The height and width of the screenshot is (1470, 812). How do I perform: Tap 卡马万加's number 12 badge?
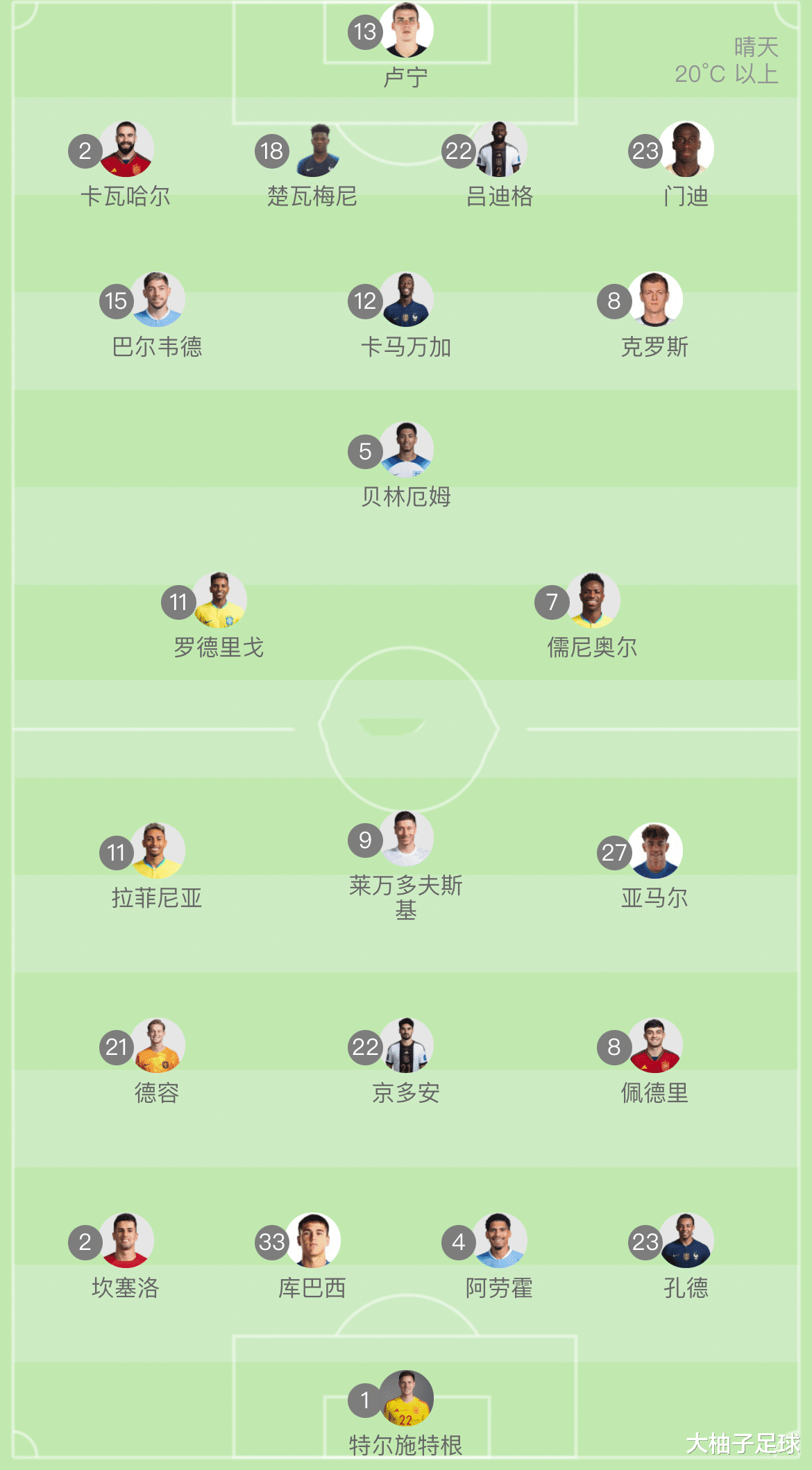click(x=365, y=301)
